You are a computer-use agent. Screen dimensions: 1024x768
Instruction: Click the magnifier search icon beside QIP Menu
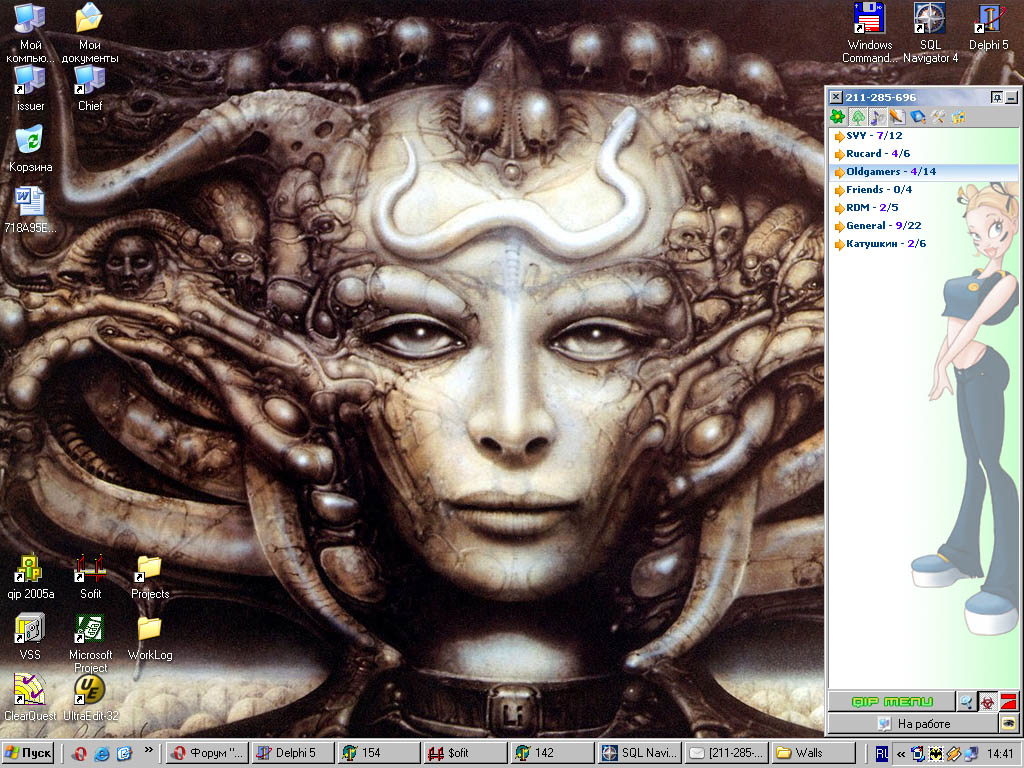pyautogui.click(x=967, y=701)
